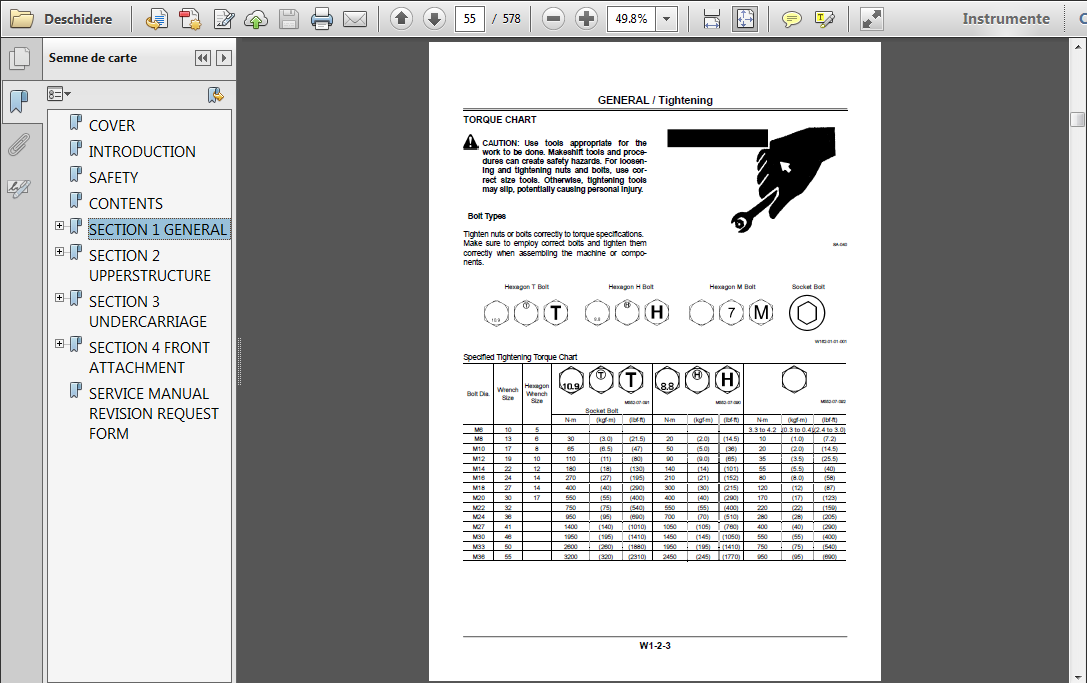Viewport: 1087px width, 683px height.
Task: Open the SAFETY bookmark
Action: coord(113,178)
